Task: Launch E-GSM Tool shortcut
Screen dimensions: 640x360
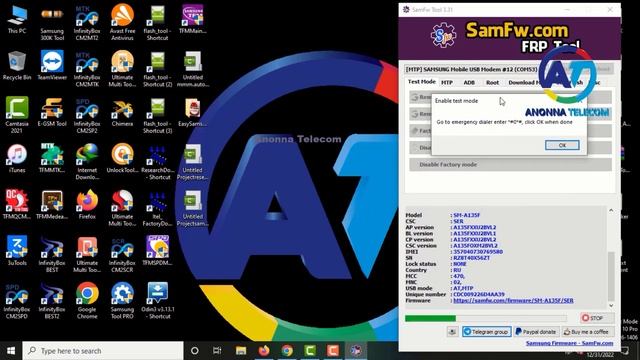Action: pos(52,112)
